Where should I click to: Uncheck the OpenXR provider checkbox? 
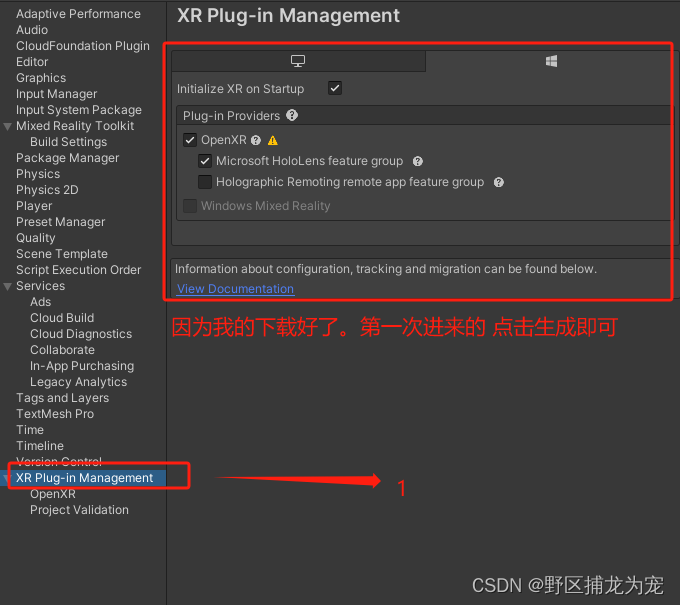tap(190, 140)
